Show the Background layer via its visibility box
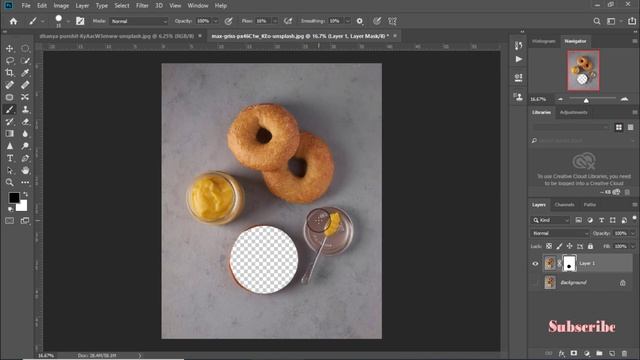This screenshot has width=640, height=360. point(535,282)
